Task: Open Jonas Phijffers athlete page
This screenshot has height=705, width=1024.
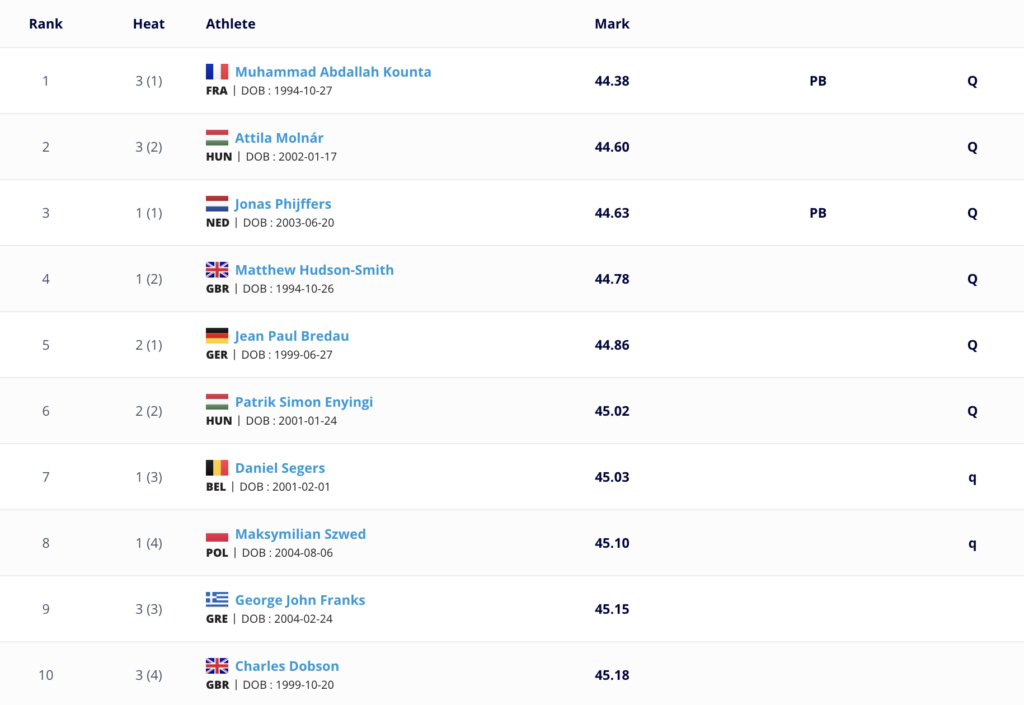Action: [x=283, y=204]
